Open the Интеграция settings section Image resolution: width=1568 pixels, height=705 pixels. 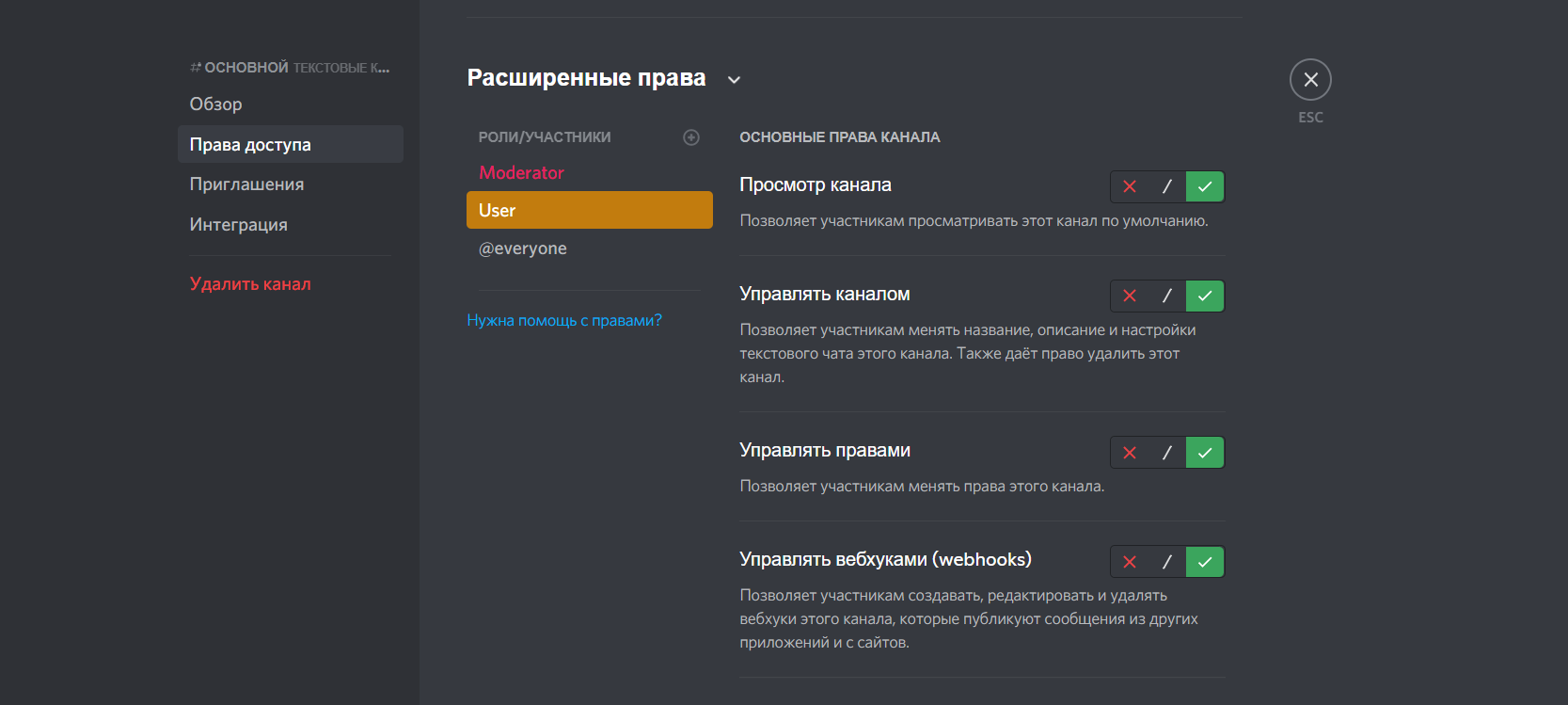click(239, 225)
